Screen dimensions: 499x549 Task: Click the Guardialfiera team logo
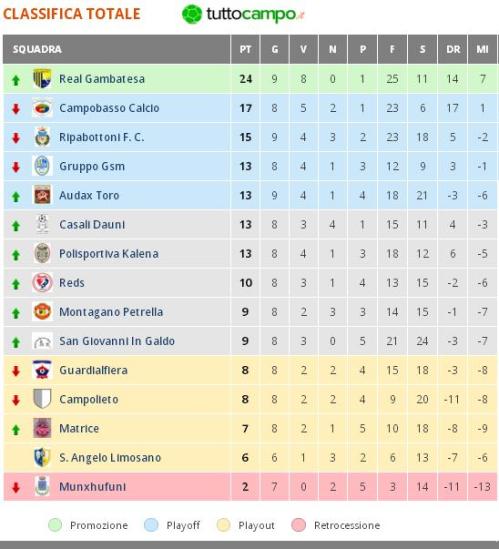[x=42, y=370]
